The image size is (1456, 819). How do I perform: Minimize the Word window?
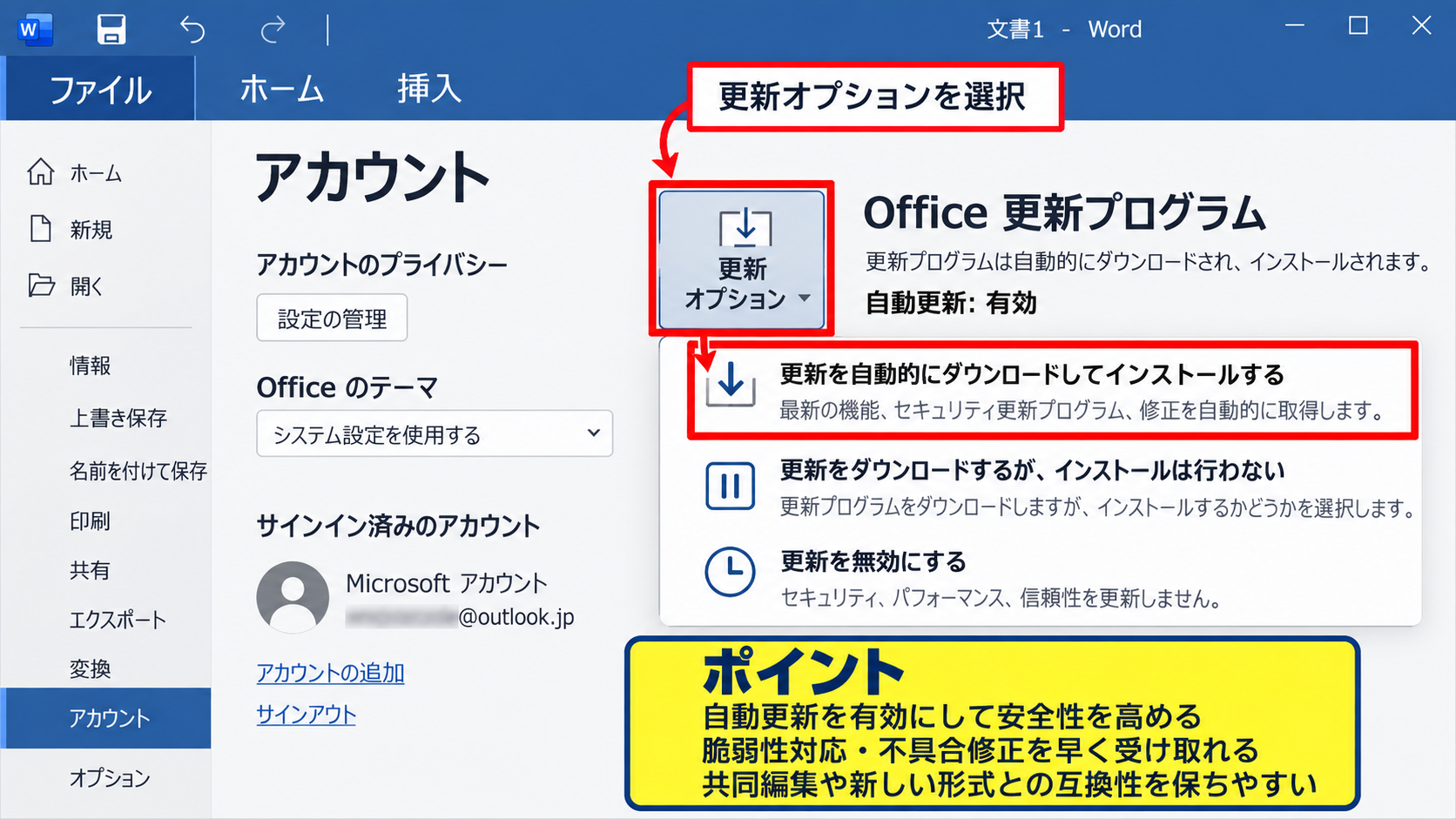[x=1295, y=26]
